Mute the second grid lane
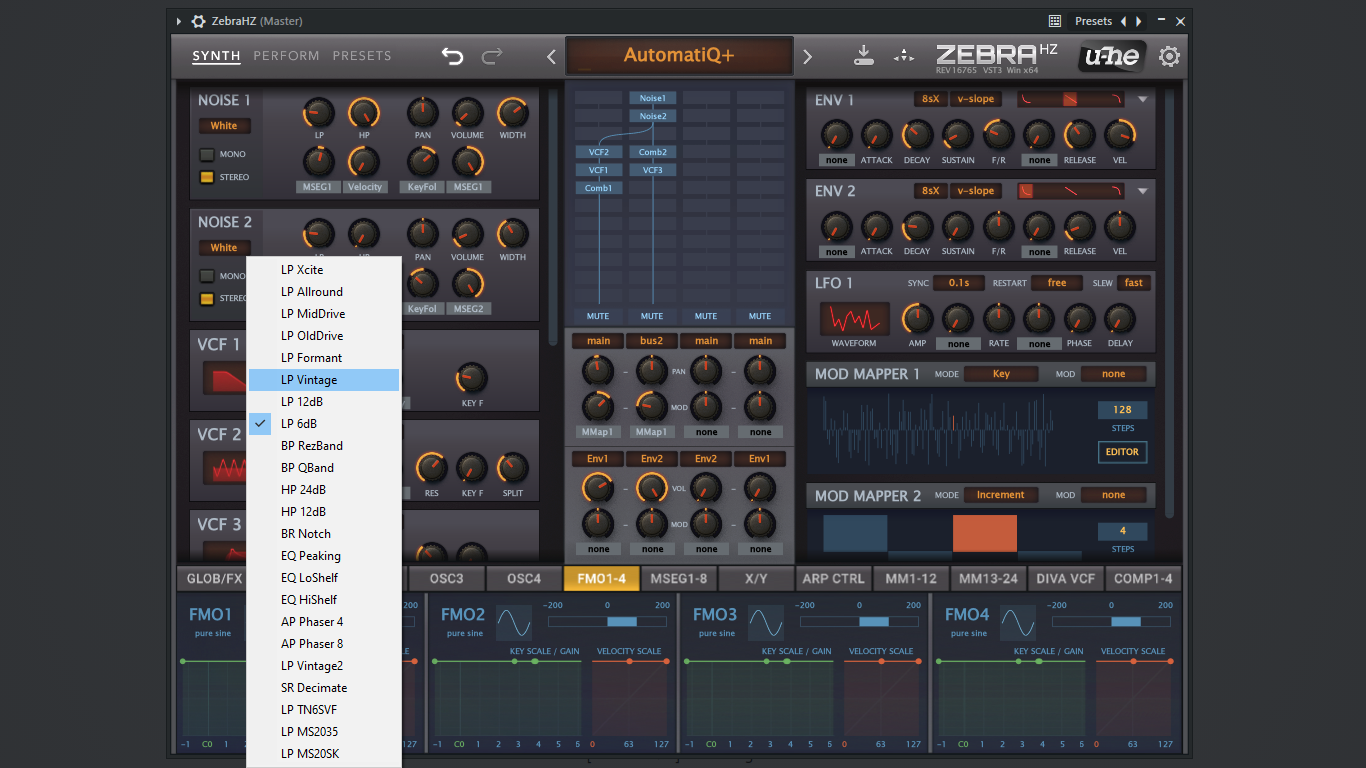This screenshot has height=768, width=1366. [x=652, y=316]
